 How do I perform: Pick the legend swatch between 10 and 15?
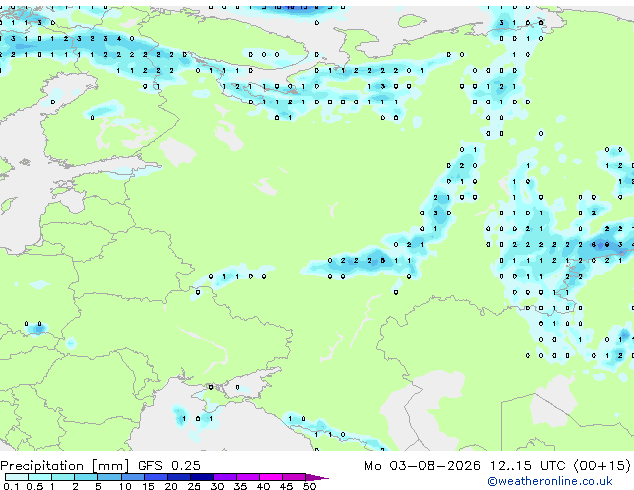pos(133,477)
